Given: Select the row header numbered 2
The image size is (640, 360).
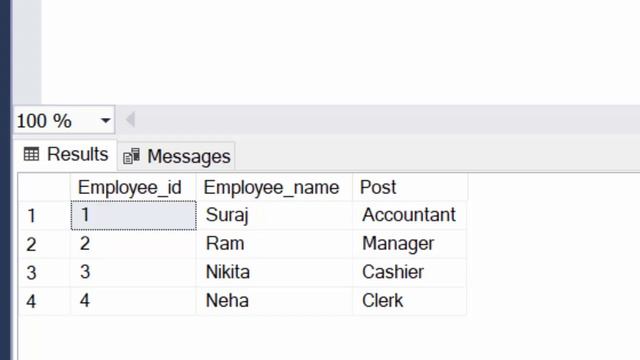Looking at the screenshot, I should [x=44, y=244].
